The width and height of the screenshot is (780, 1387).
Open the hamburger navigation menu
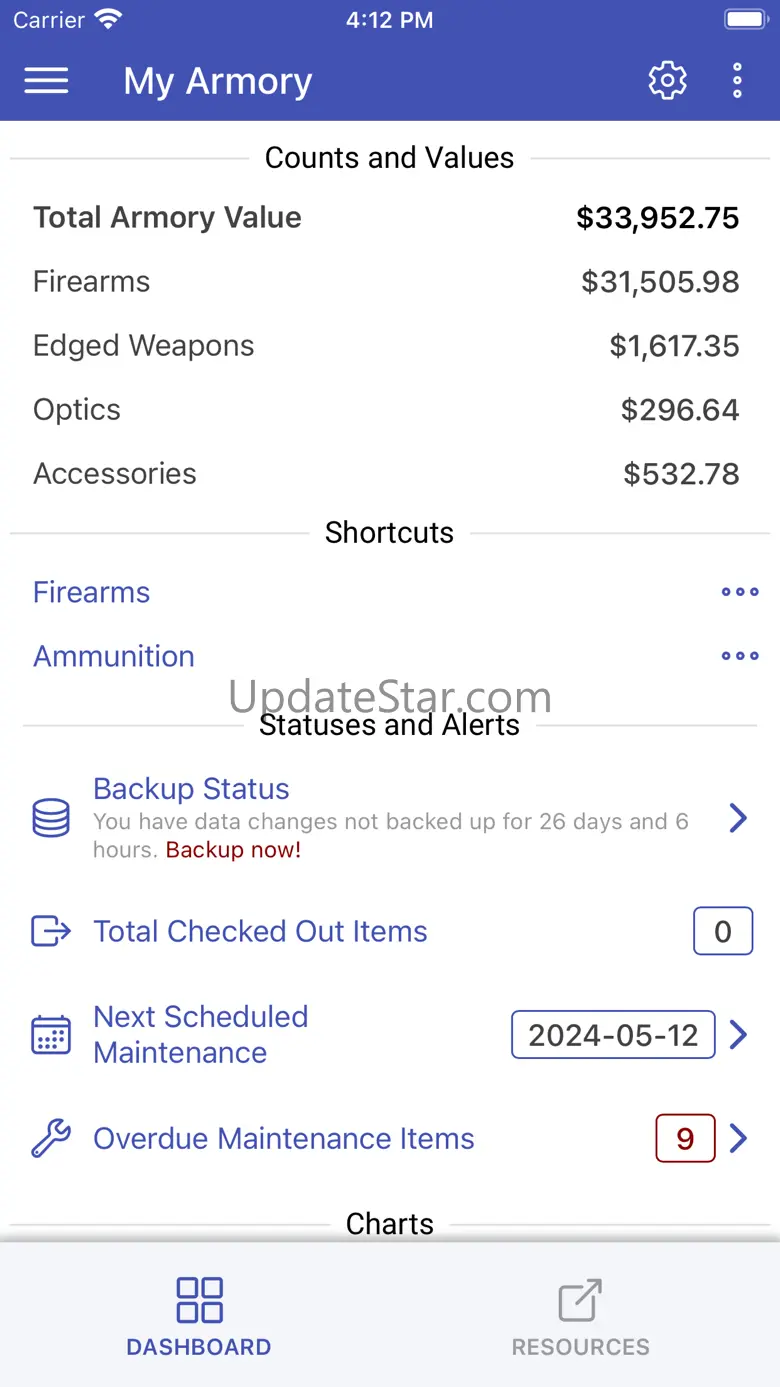(46, 81)
